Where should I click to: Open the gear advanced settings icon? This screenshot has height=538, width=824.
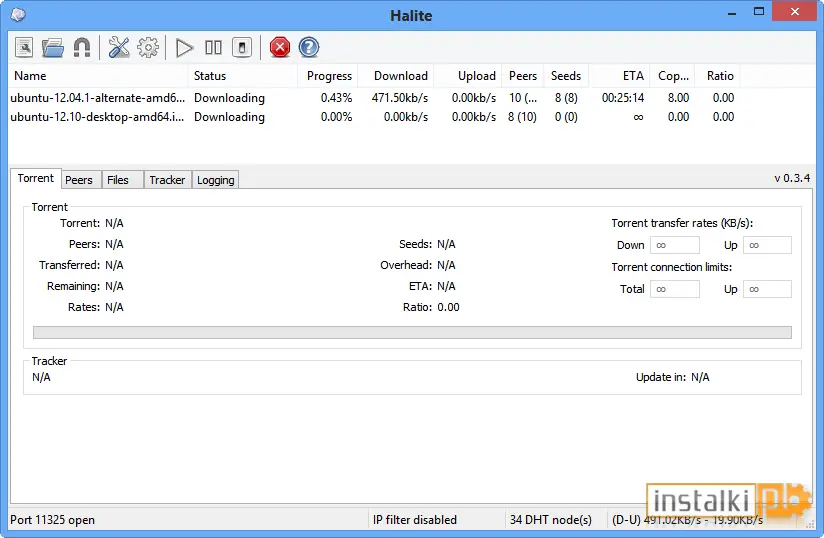(x=148, y=47)
